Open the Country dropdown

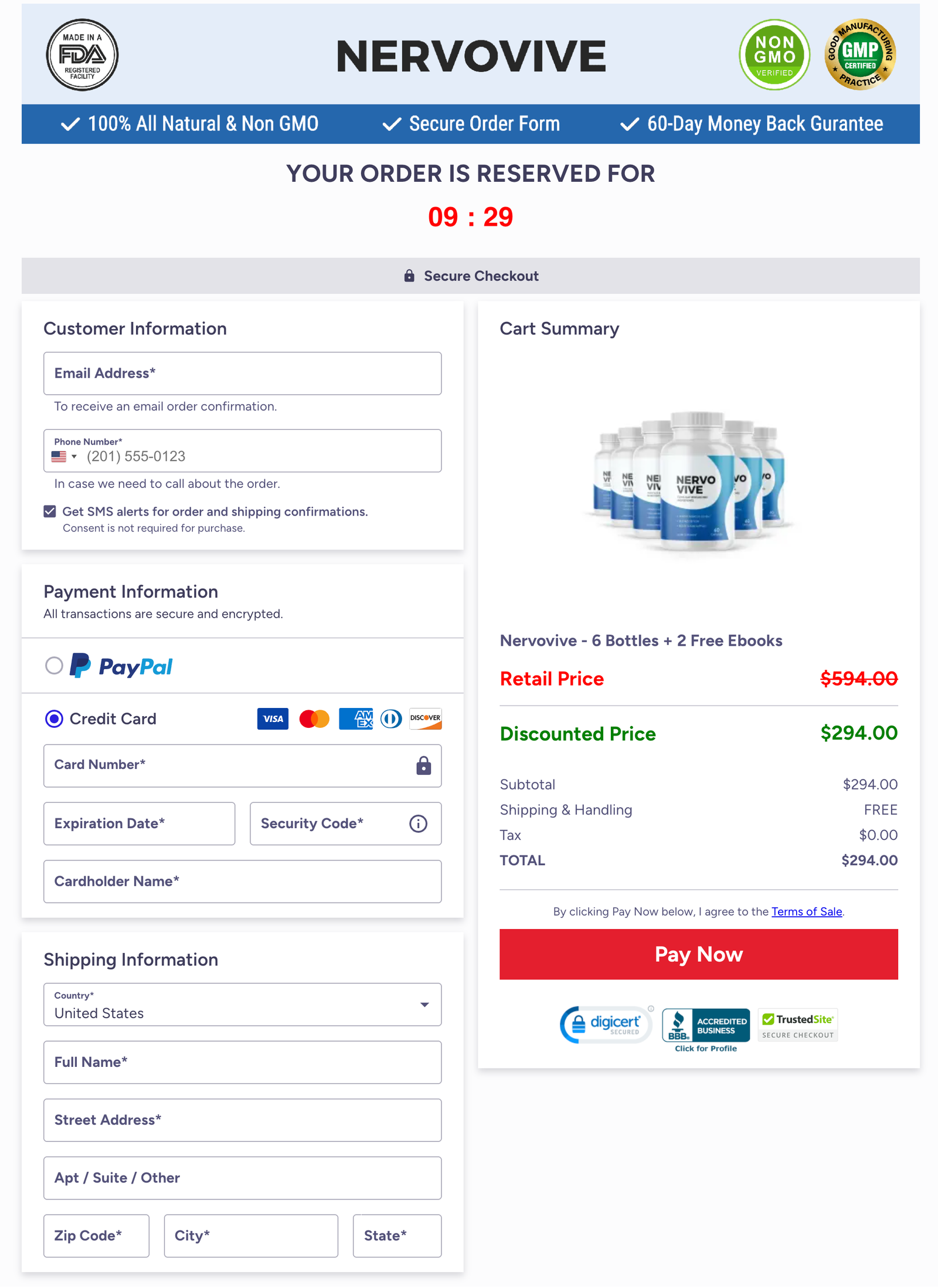242,1005
